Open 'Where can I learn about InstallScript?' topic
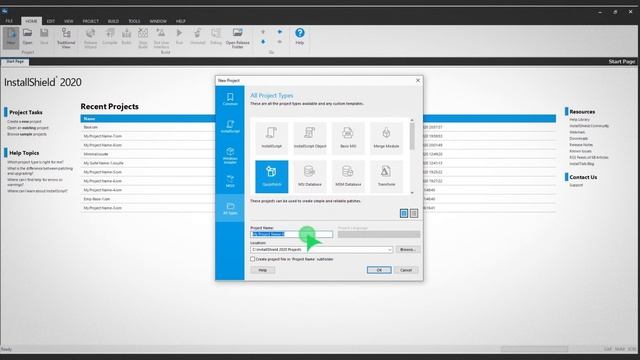Viewport: 640px width, 360px height. coord(37,191)
